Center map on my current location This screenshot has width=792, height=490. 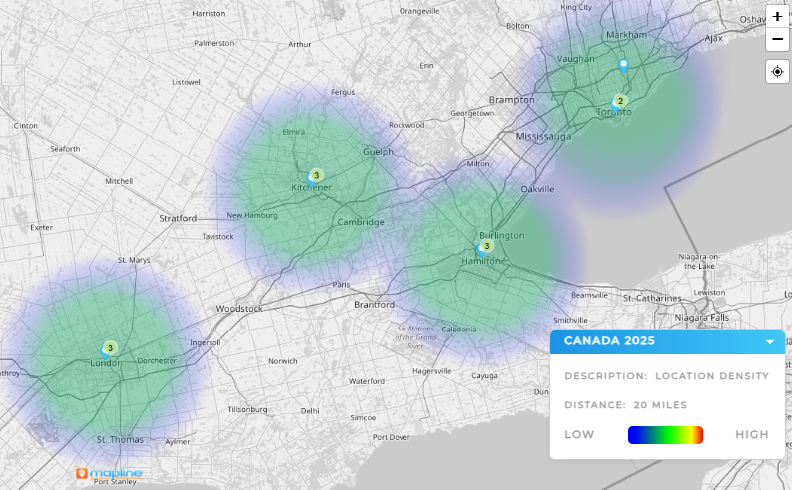click(x=777, y=72)
